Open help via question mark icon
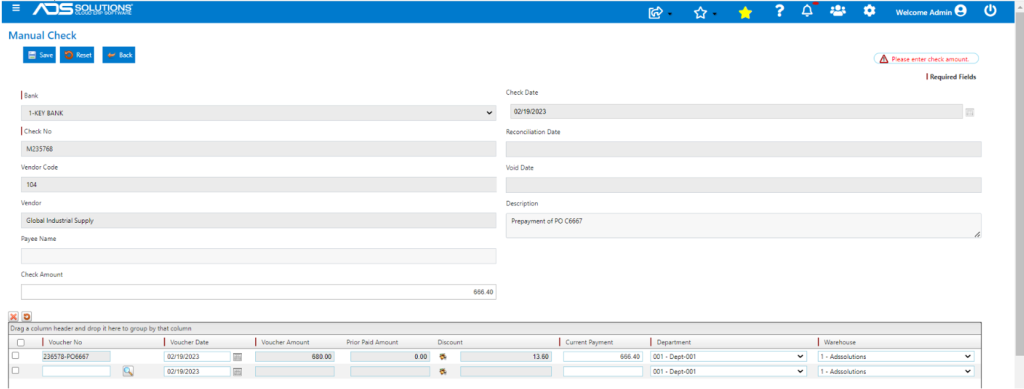1024x389 pixels. [x=778, y=10]
